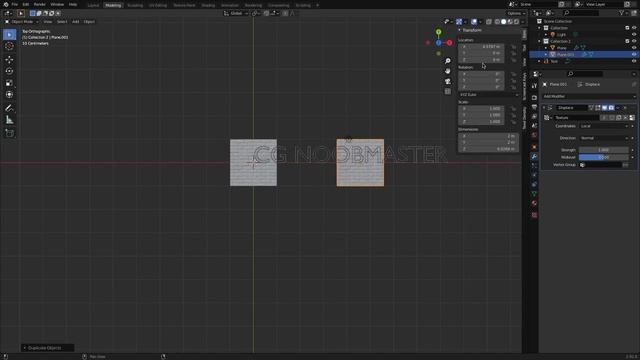Screen dimensions: 640x360
Task: Open the File menu
Action: [x=15, y=4]
